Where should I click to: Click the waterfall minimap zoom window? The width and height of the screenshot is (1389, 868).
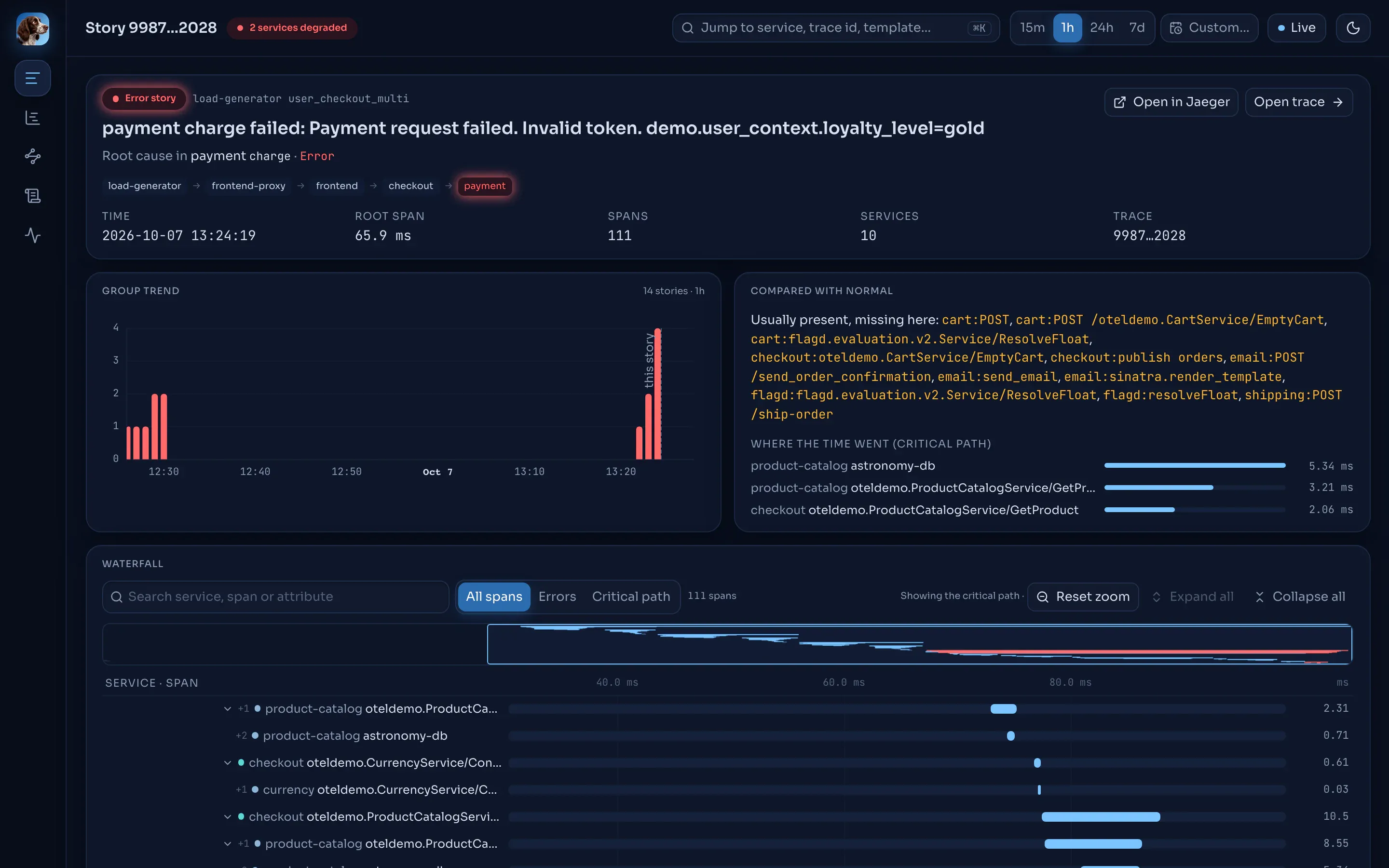coord(920,644)
